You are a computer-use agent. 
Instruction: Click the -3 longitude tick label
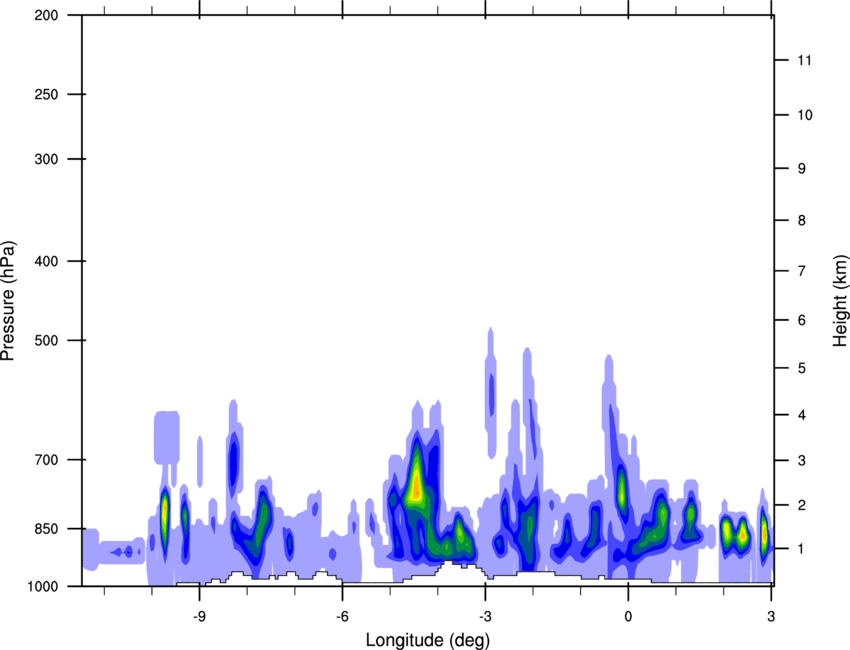pyautogui.click(x=485, y=617)
